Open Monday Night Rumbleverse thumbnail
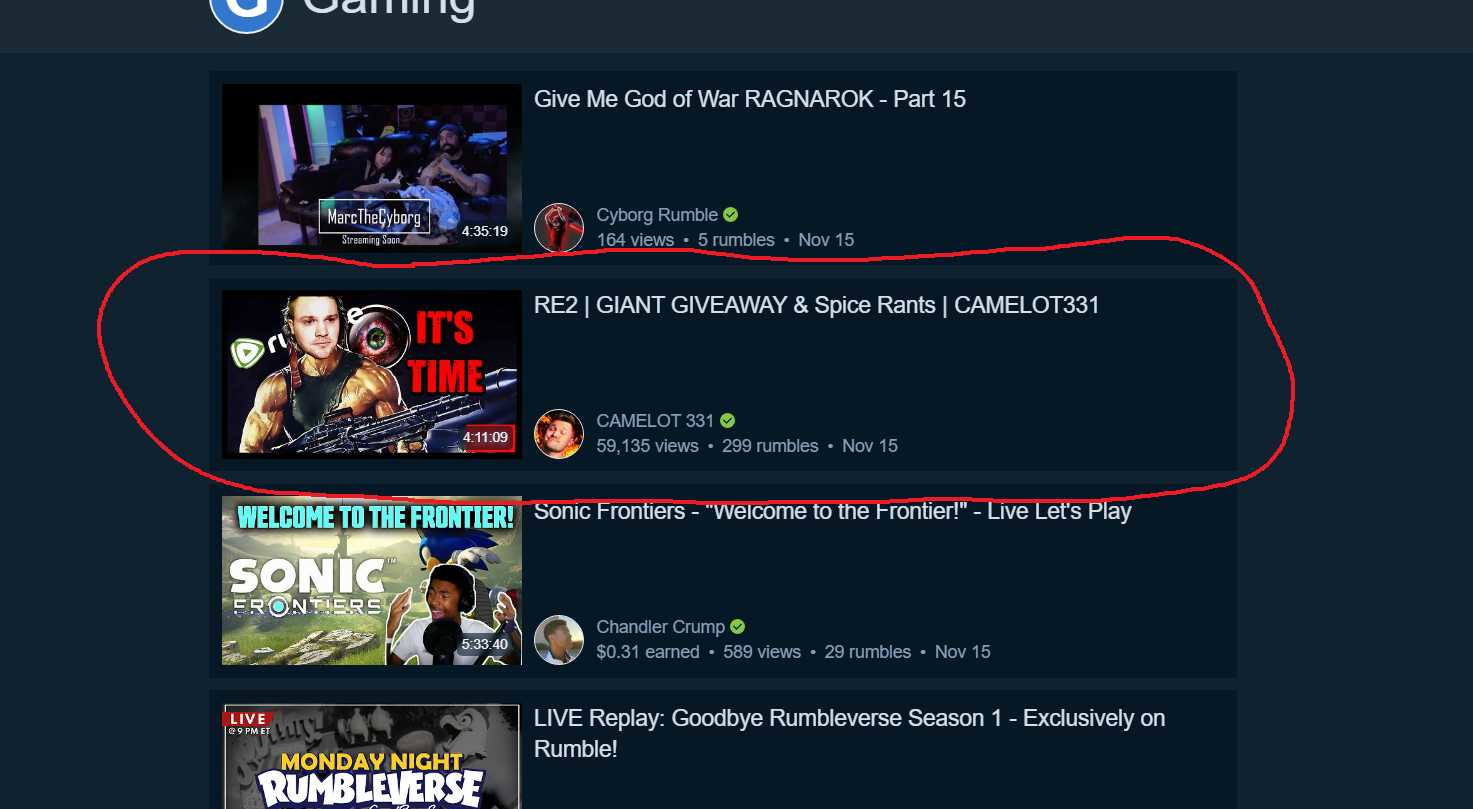1473x809 pixels. click(x=372, y=756)
